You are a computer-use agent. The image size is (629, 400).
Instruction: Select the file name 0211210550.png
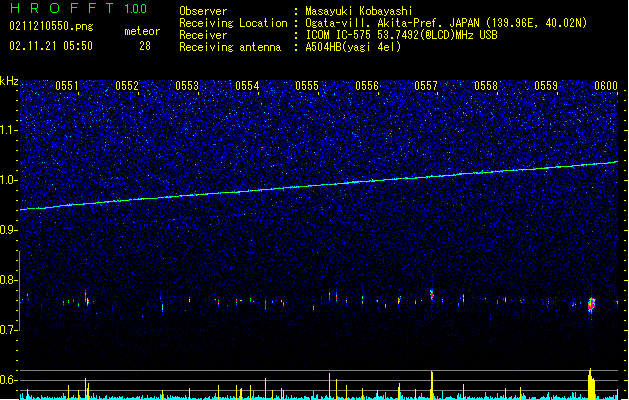point(51,26)
